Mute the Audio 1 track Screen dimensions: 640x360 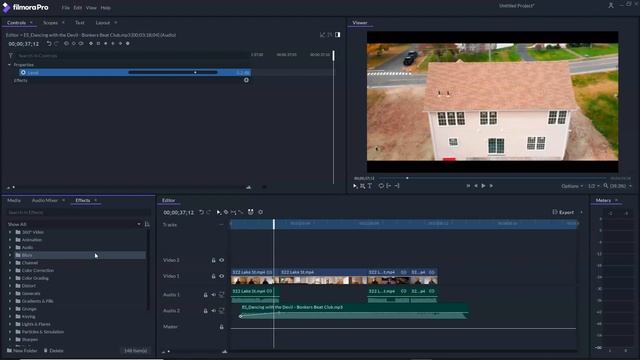pos(213,294)
